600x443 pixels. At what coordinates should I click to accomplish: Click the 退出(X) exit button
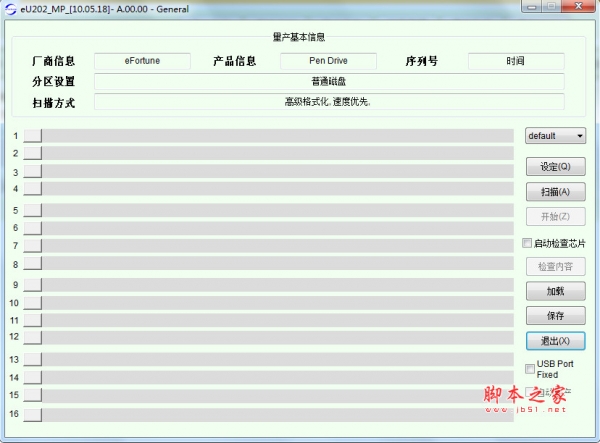tap(556, 341)
